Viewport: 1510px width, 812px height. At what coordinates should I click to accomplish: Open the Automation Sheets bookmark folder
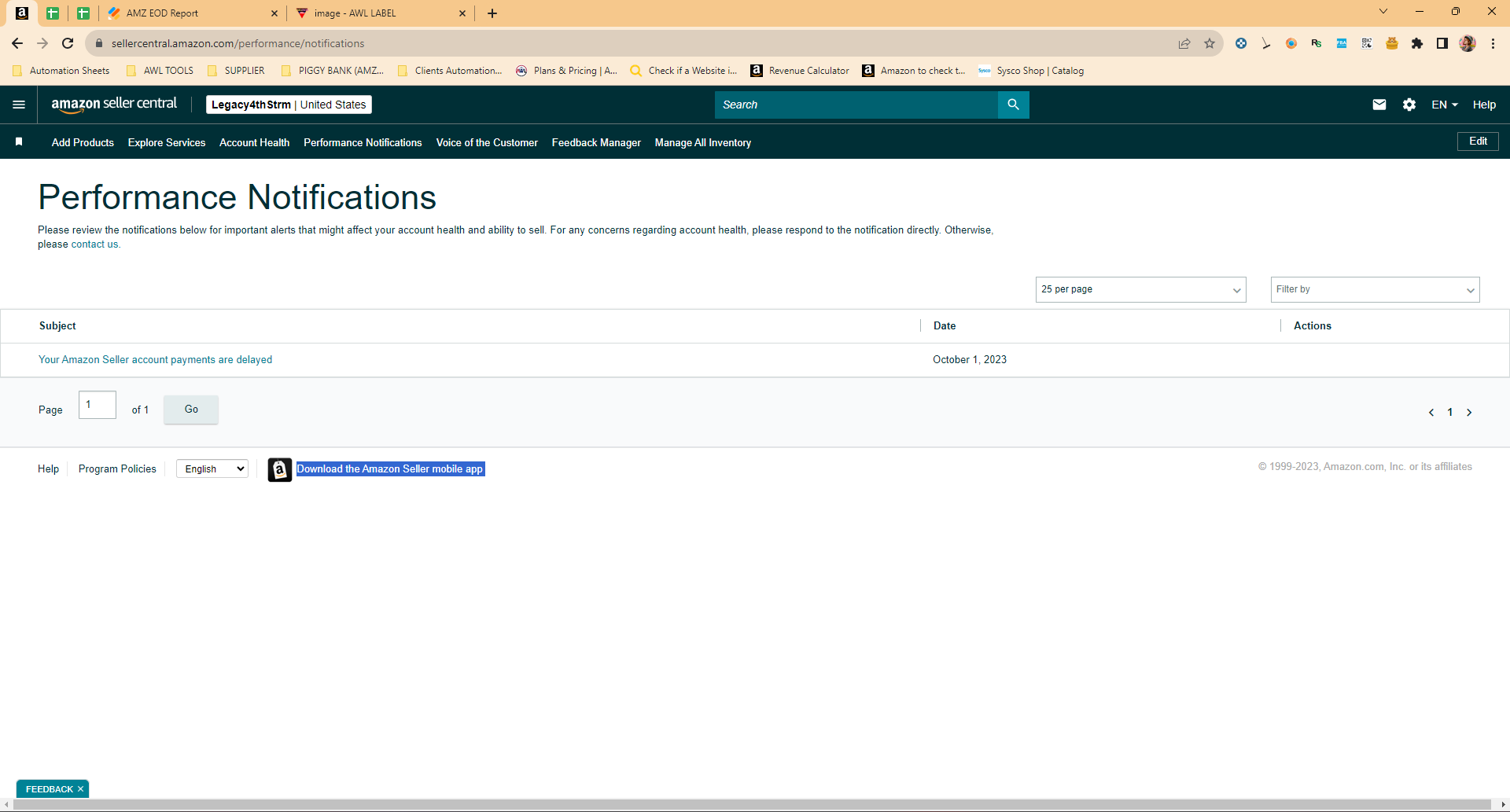[x=61, y=71]
